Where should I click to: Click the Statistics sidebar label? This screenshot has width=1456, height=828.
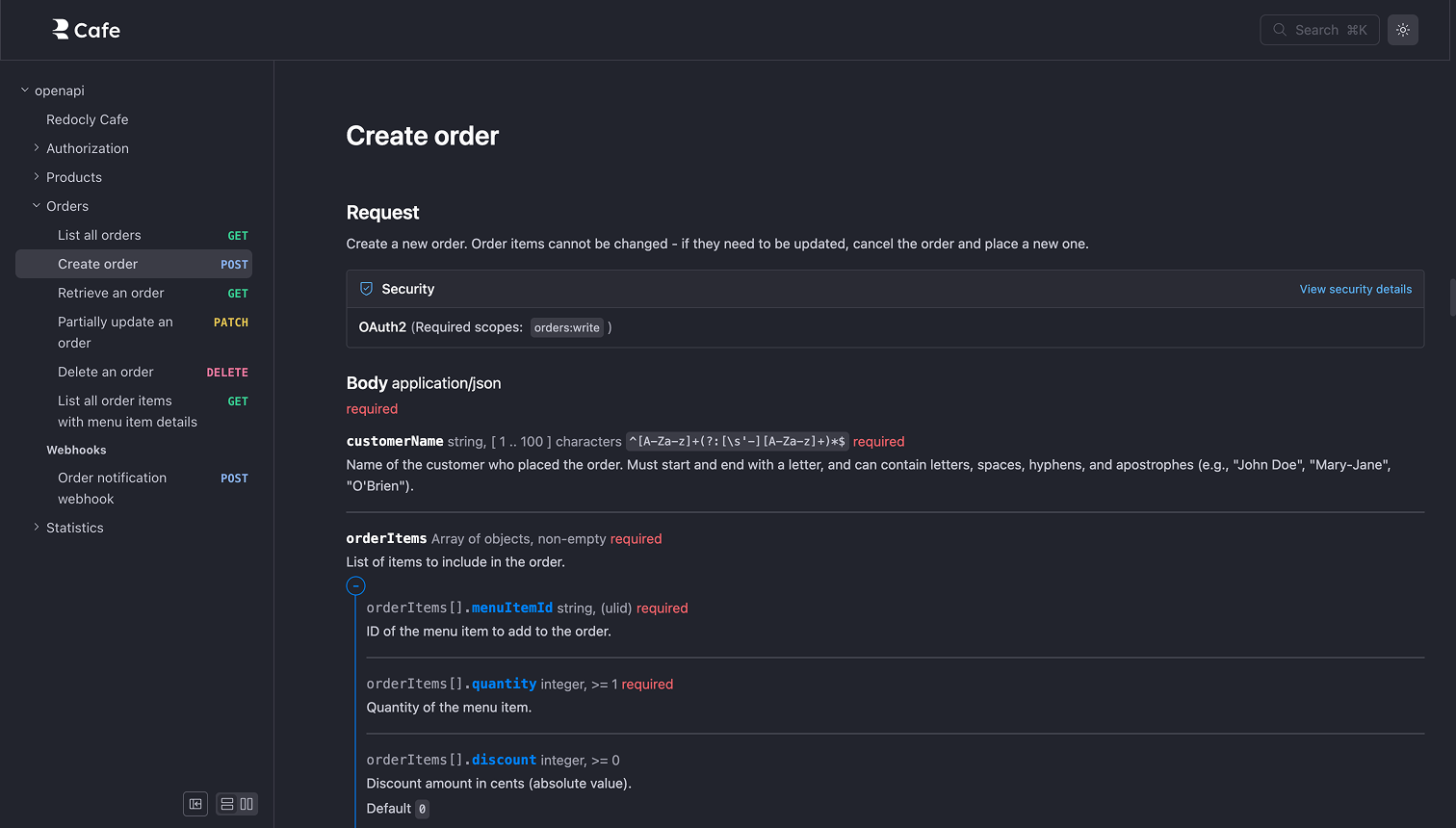point(75,528)
